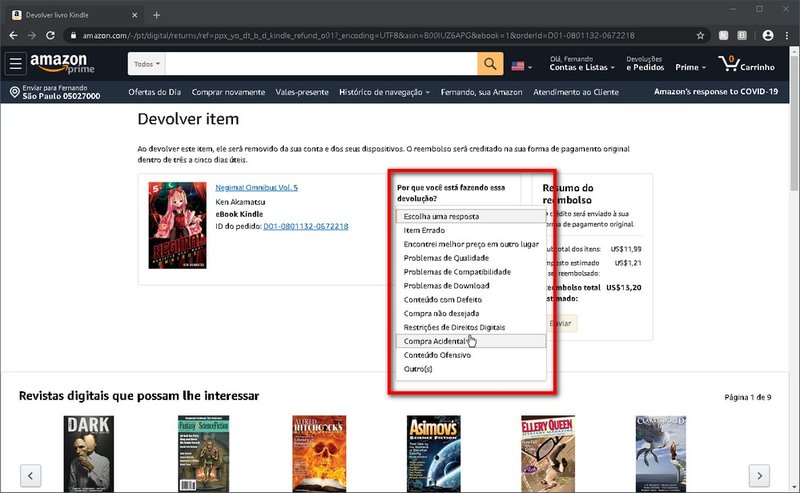The height and width of the screenshot is (493, 800).
Task: Select Problemas de Download reason
Action: (x=470, y=285)
